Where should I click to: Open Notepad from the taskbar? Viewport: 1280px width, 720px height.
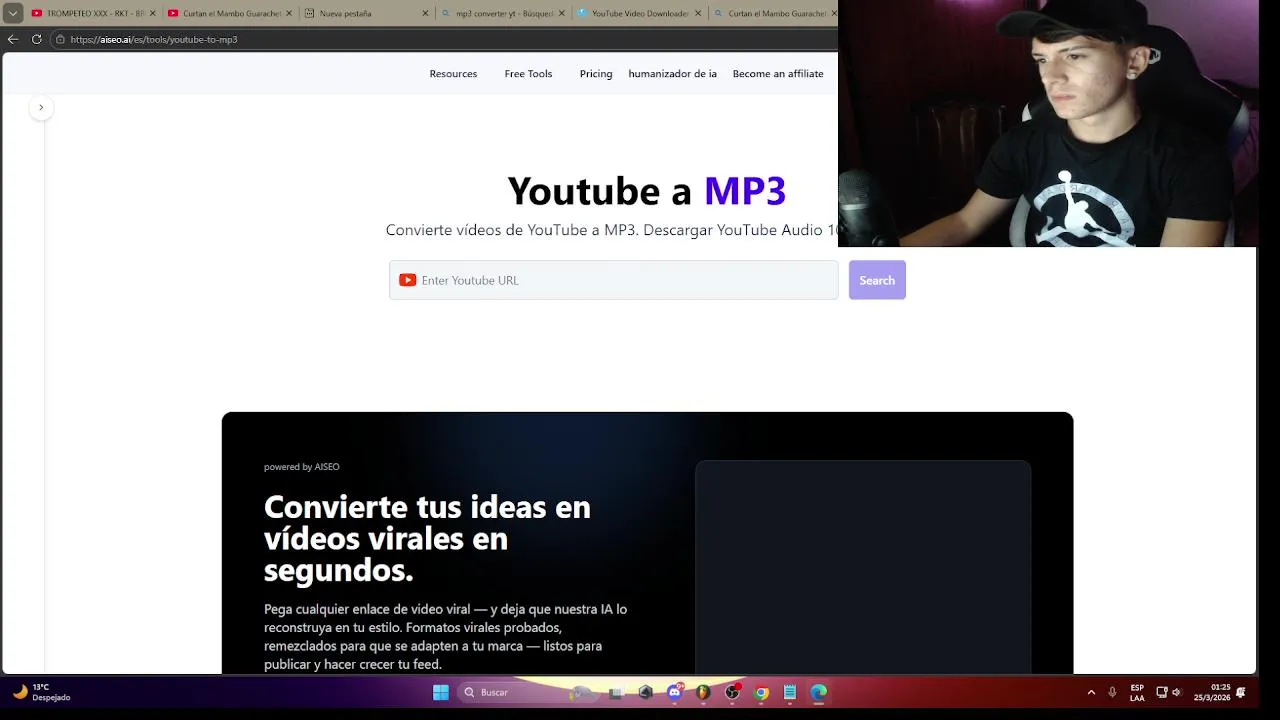[790, 692]
